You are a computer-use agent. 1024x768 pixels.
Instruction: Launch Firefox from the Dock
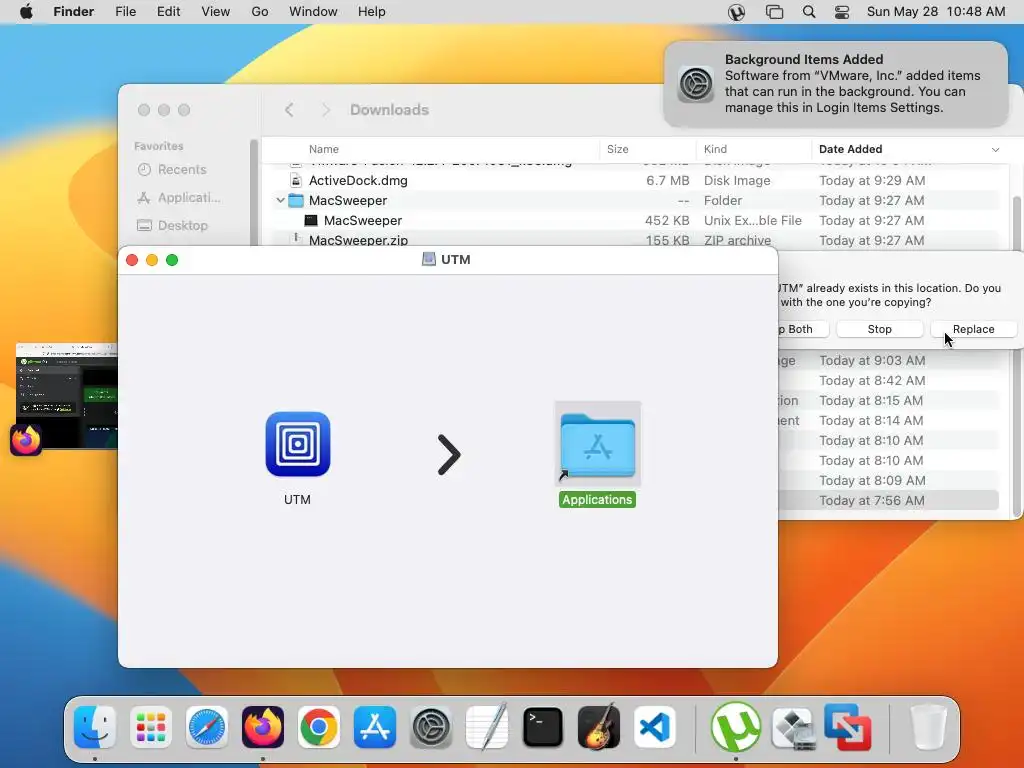263,727
